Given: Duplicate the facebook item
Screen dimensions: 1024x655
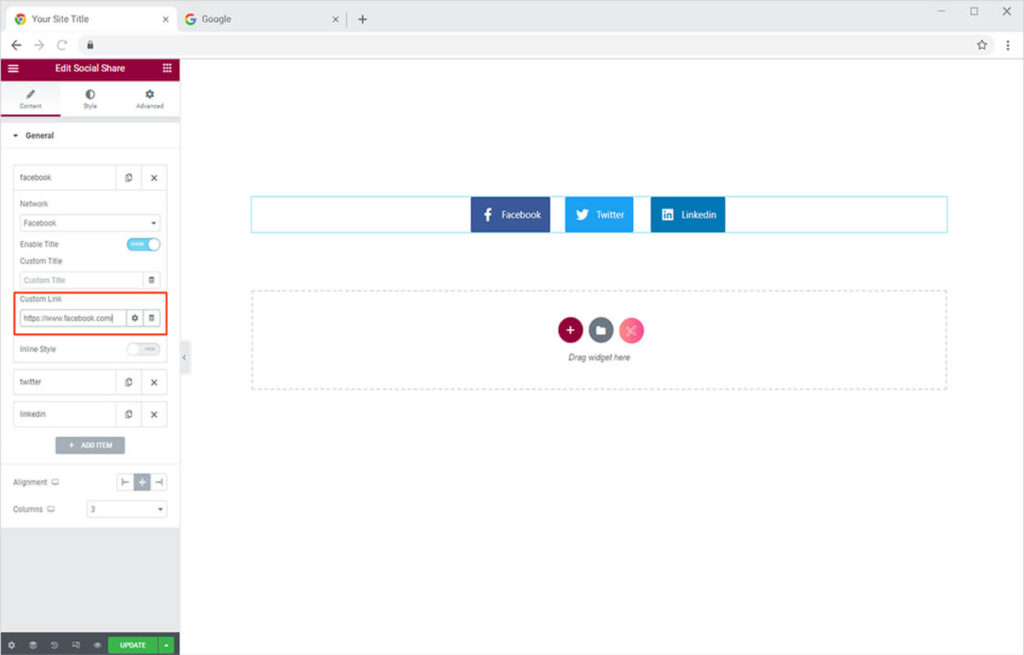Looking at the screenshot, I should [129, 178].
